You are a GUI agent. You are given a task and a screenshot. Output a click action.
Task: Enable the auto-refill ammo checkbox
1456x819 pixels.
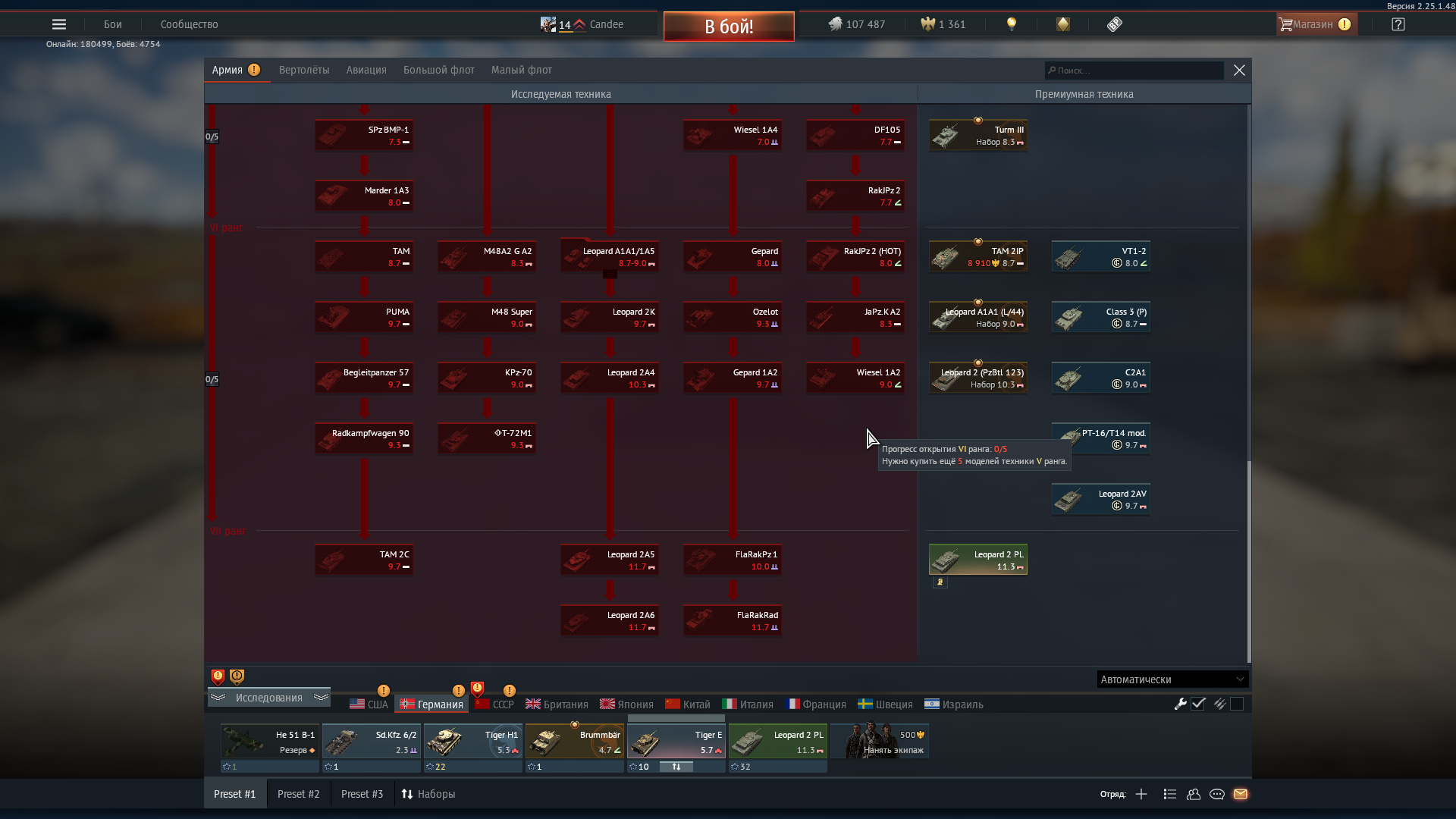pos(1237,704)
